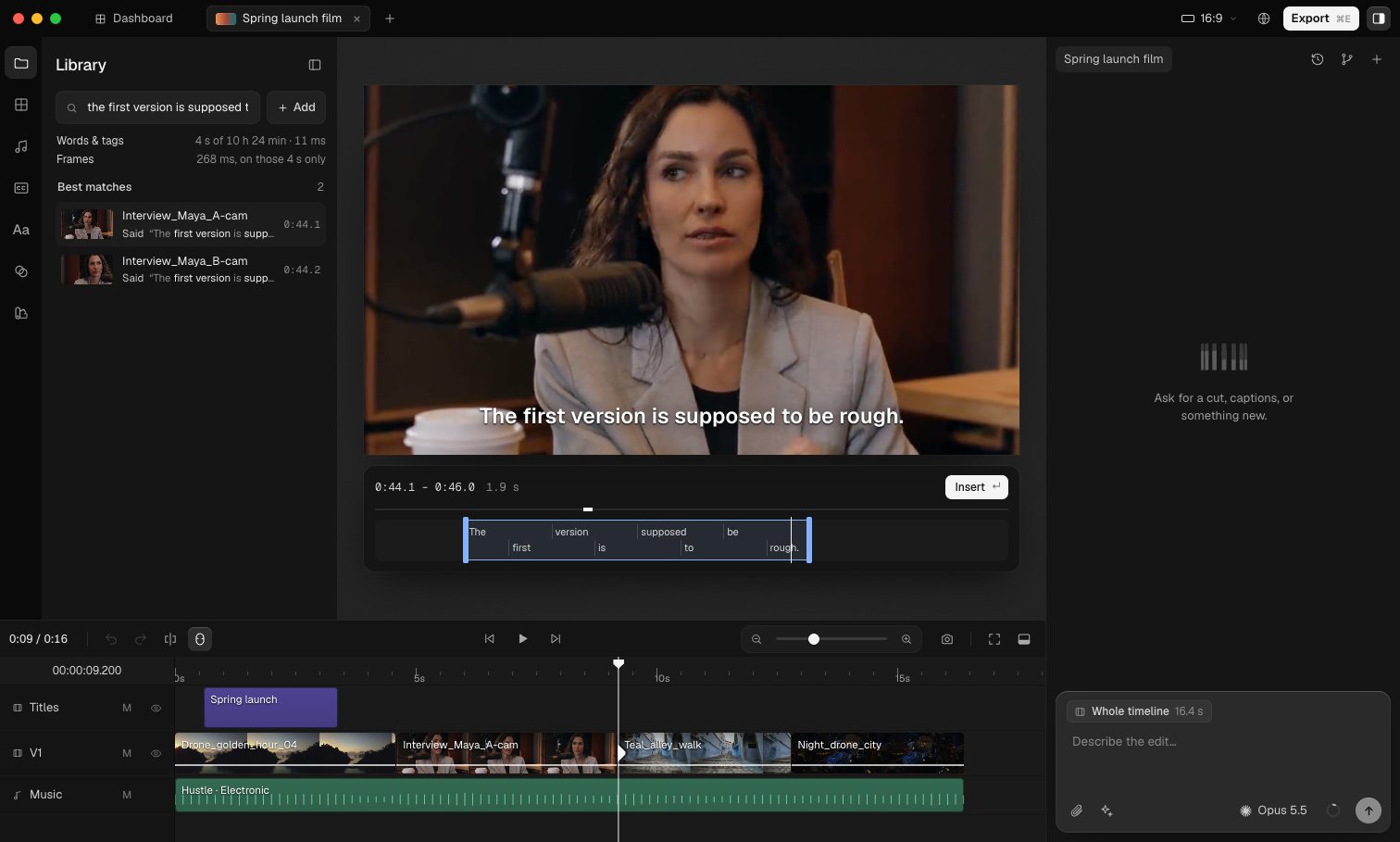Mute the Titles track

tap(127, 708)
